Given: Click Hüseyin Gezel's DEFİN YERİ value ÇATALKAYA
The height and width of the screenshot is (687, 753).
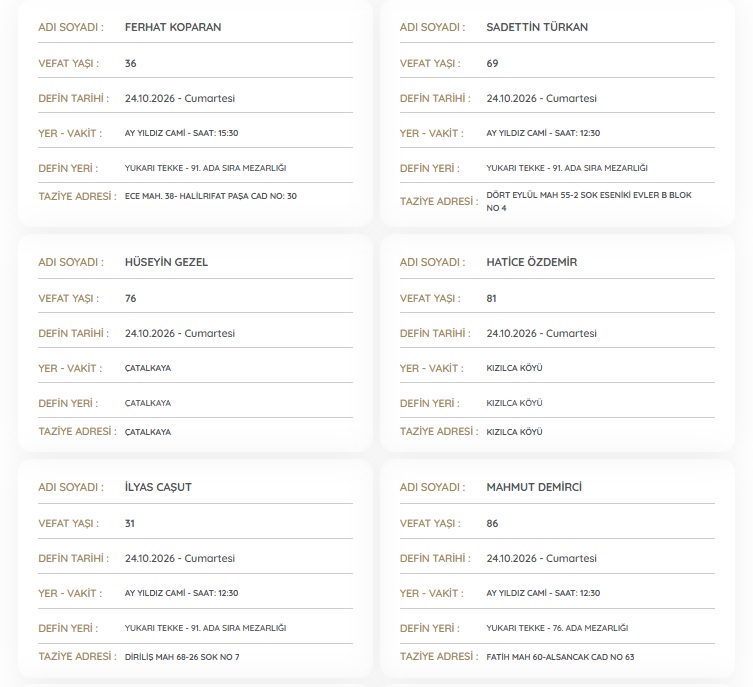Looking at the screenshot, I should 148,404.
